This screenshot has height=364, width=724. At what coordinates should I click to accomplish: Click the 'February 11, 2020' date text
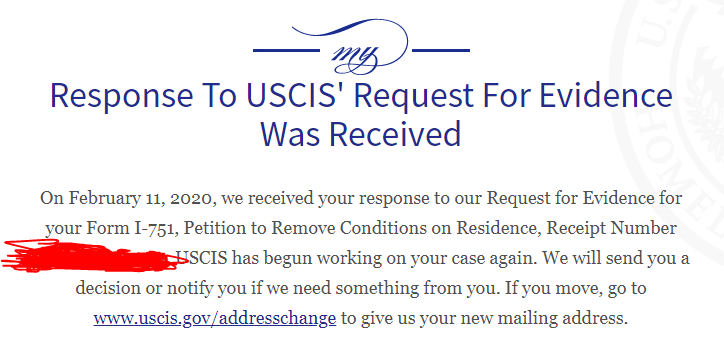(140, 198)
